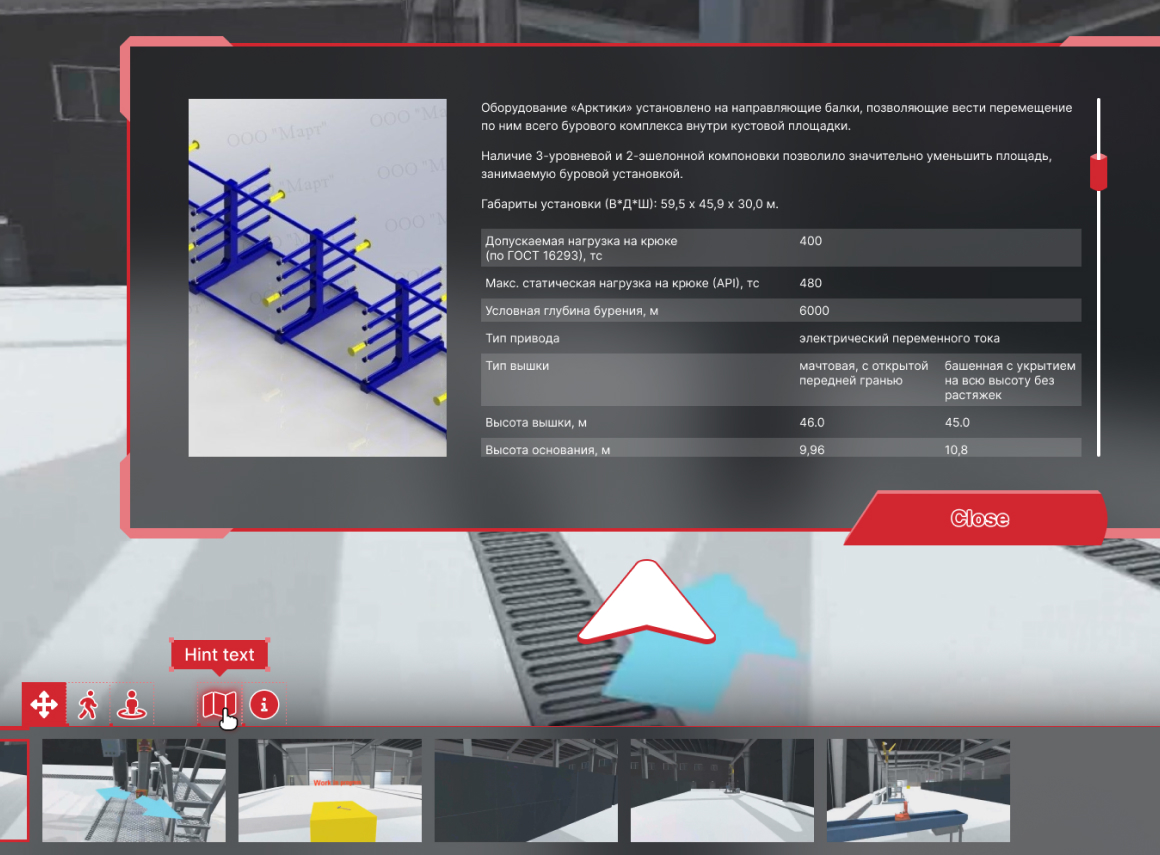This screenshot has width=1160, height=855.
Task: Click the blue pipe rack equipment image
Action: point(317,277)
